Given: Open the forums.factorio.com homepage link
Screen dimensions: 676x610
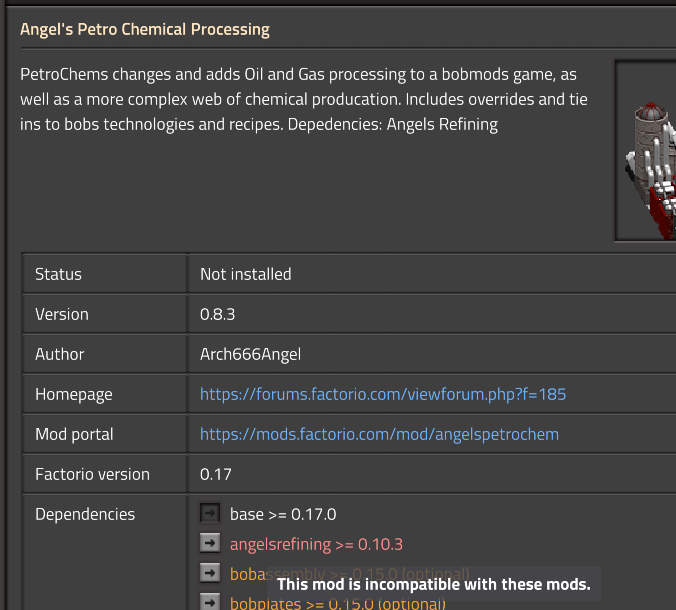Looking at the screenshot, I should (x=383, y=394).
